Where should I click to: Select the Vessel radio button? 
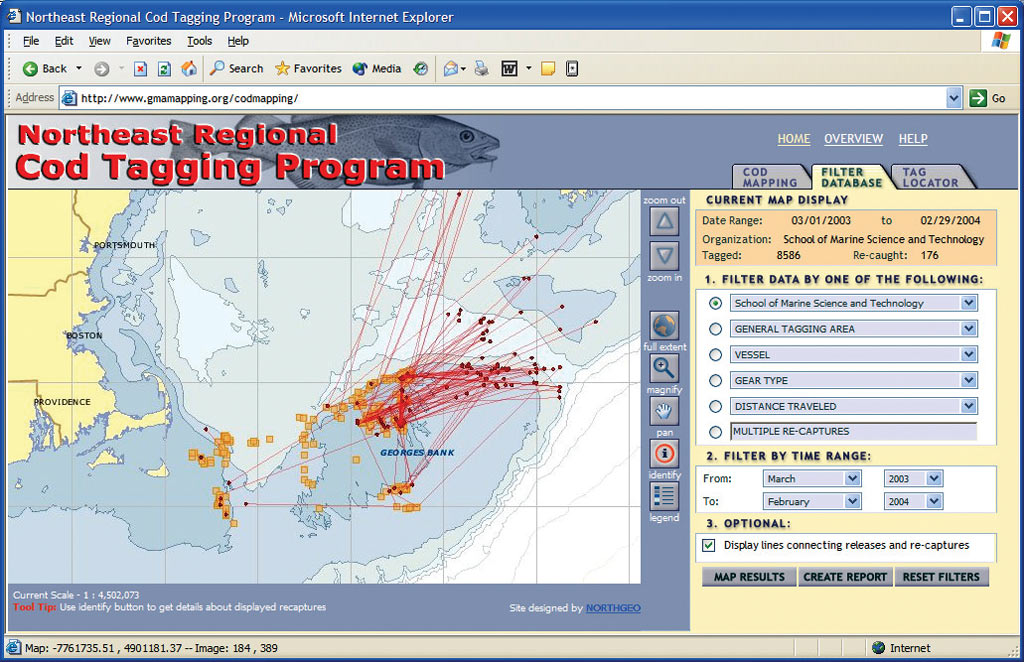716,355
